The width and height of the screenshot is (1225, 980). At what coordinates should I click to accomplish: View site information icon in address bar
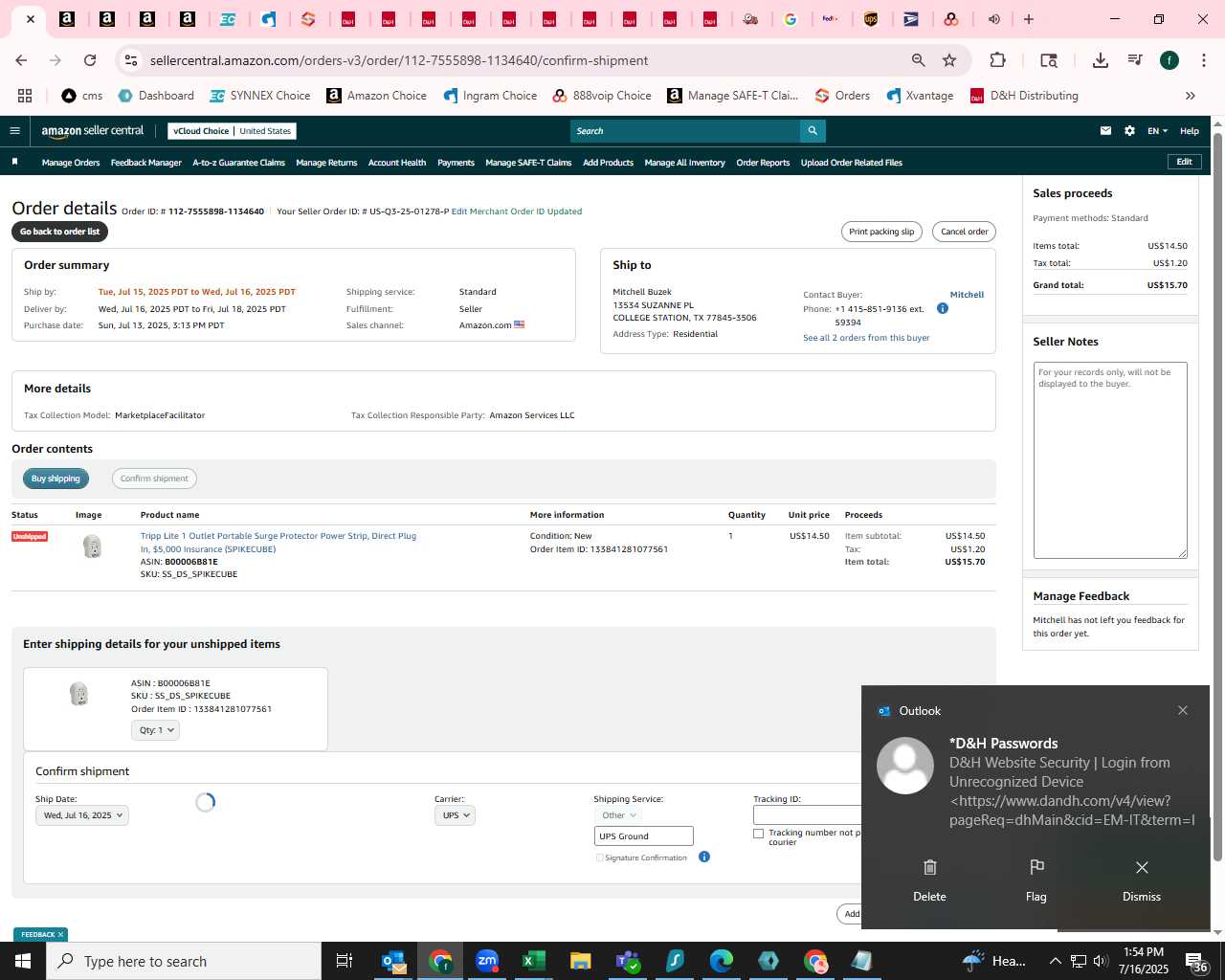tap(131, 60)
